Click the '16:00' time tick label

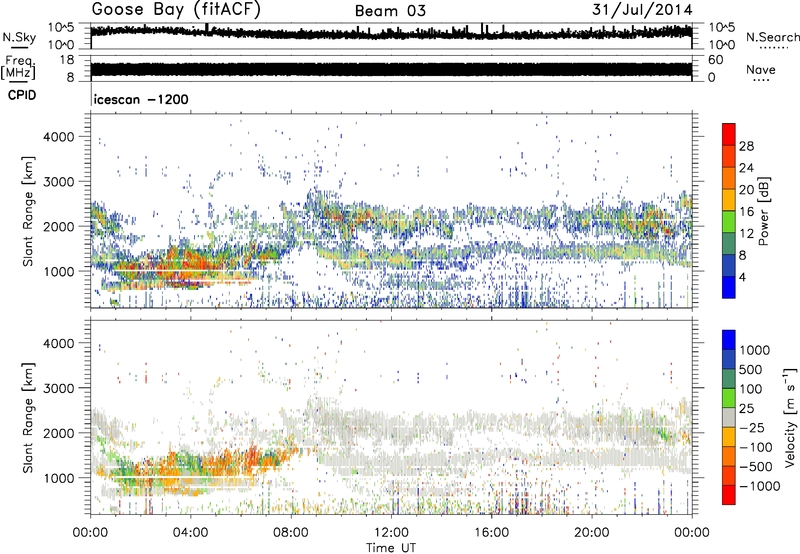coord(491,533)
